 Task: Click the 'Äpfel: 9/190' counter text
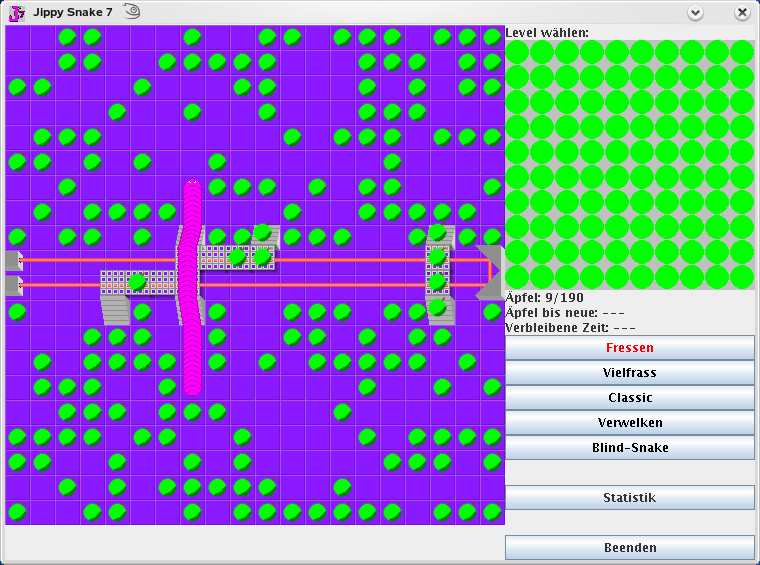544,298
